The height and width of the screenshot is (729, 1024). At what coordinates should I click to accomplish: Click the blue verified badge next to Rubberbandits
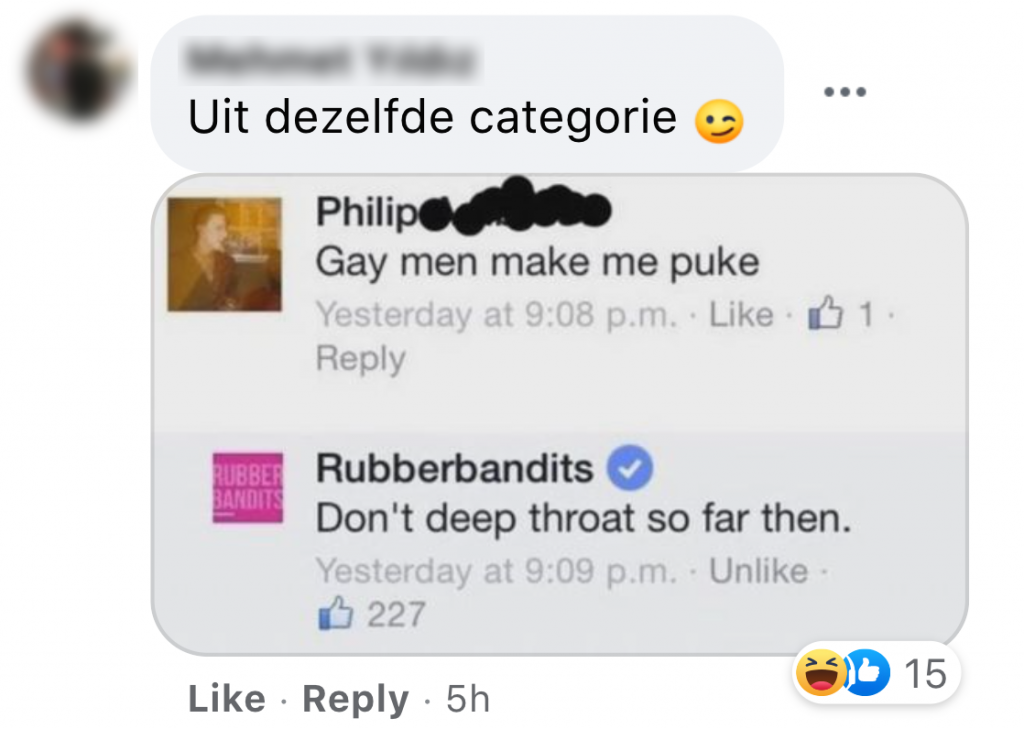click(x=630, y=468)
